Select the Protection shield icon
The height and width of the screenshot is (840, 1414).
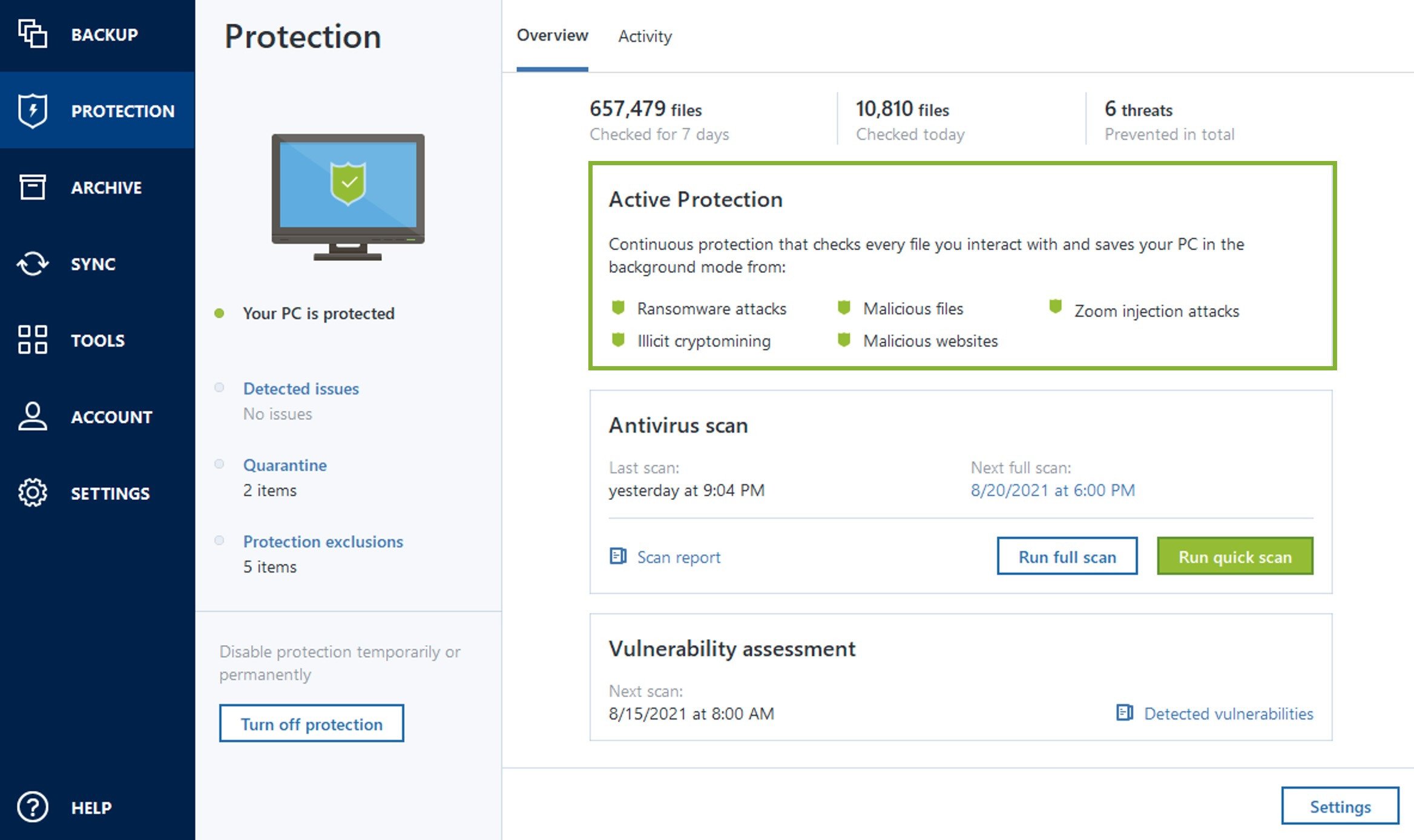tap(32, 111)
